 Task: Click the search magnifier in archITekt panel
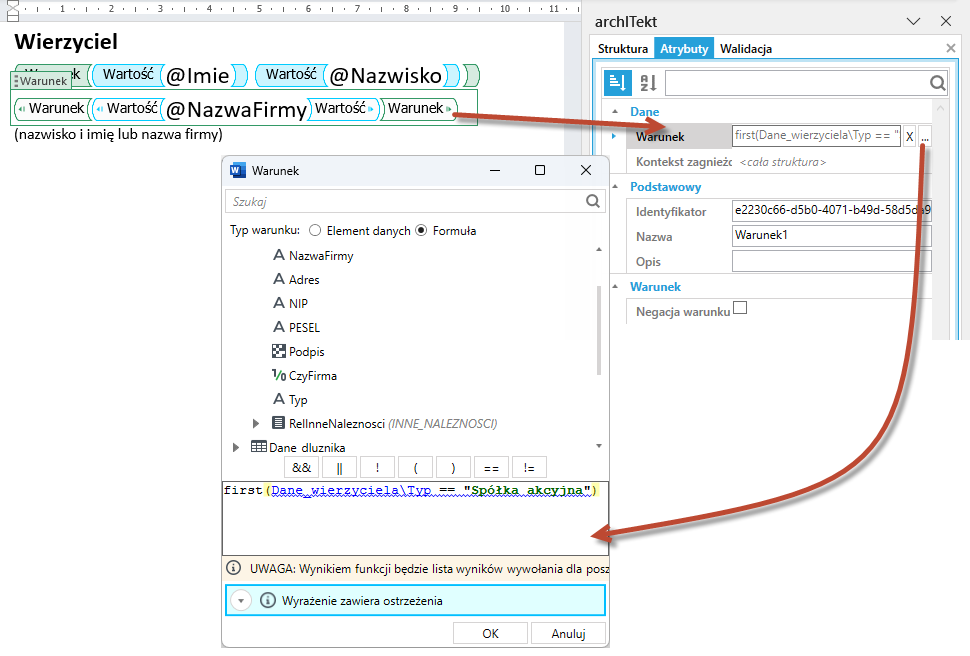(937, 83)
